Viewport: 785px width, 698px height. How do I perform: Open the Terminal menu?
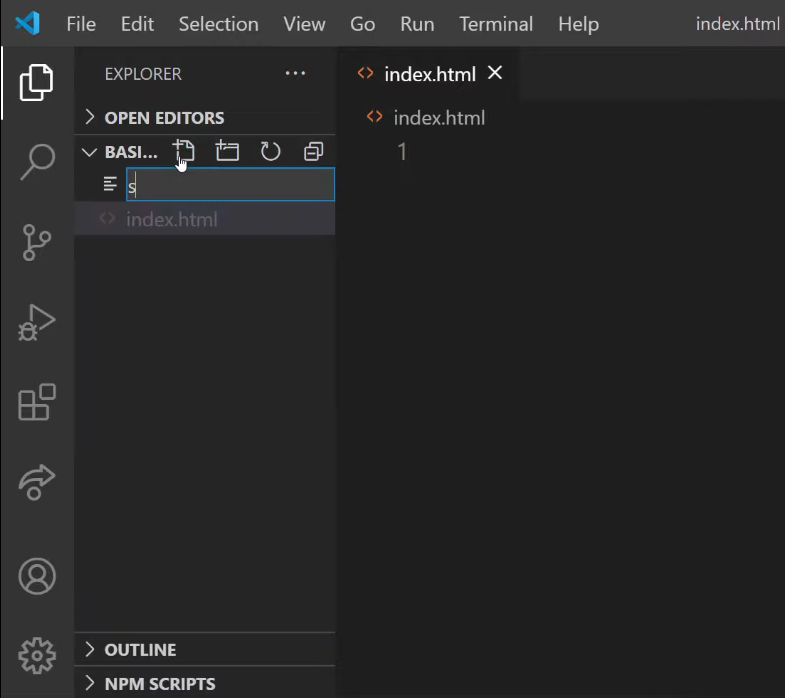coord(496,24)
